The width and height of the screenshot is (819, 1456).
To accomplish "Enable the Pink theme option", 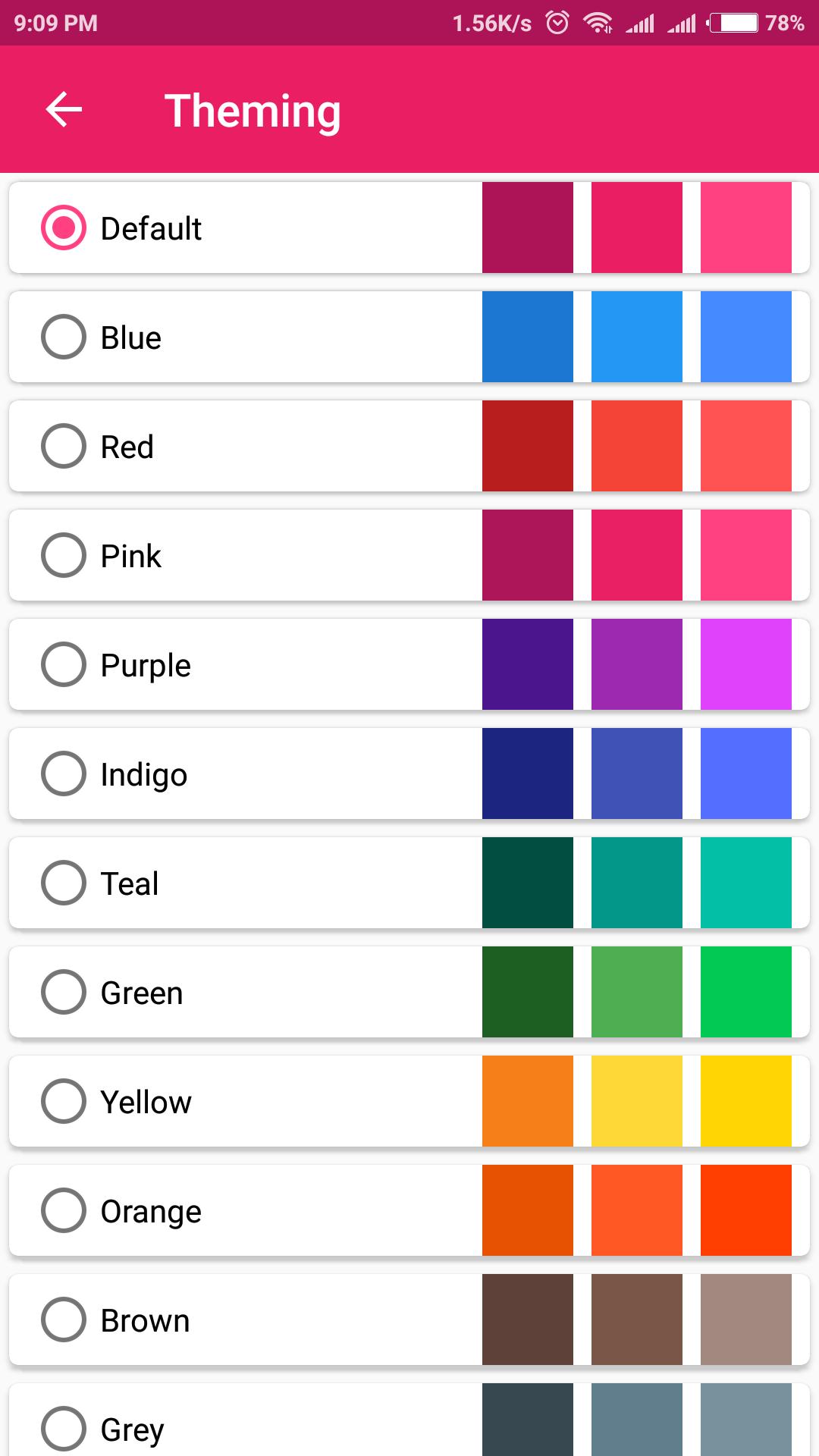I will click(x=64, y=555).
